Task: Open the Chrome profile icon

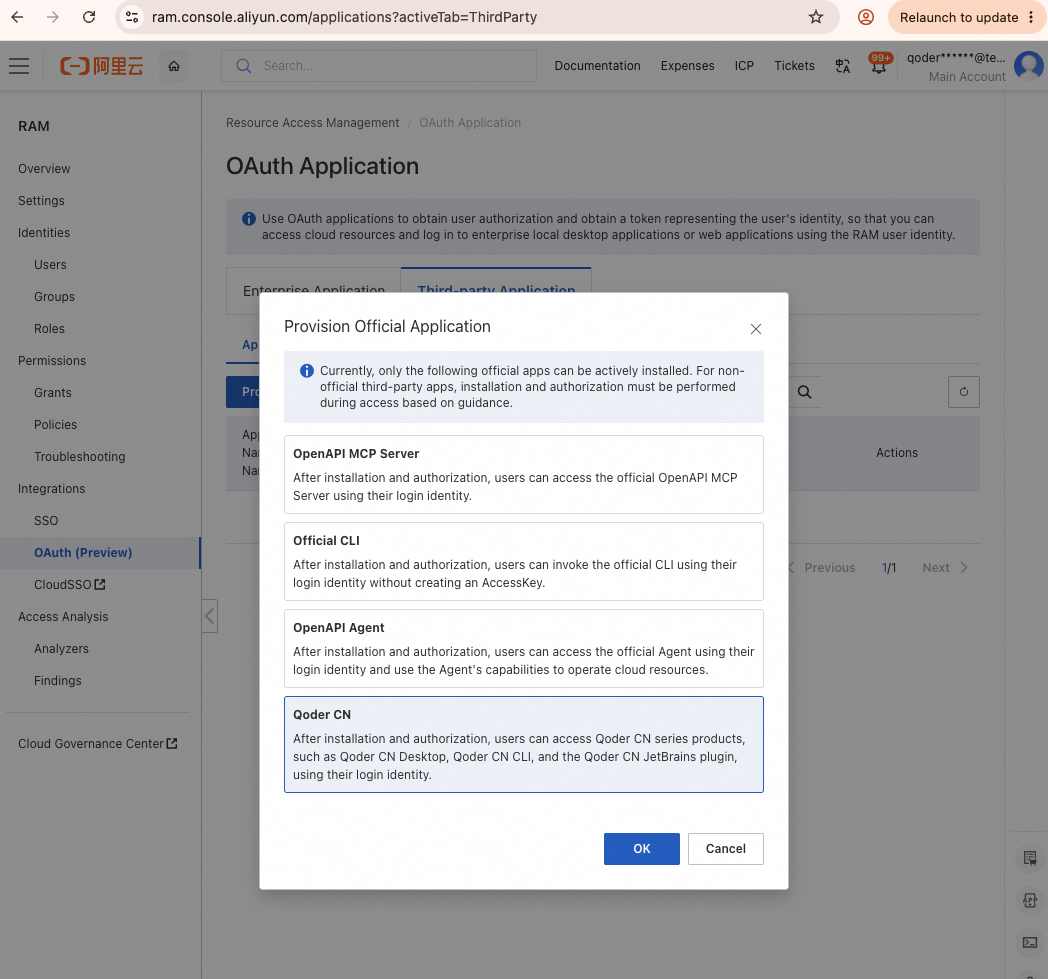Action: coord(866,17)
